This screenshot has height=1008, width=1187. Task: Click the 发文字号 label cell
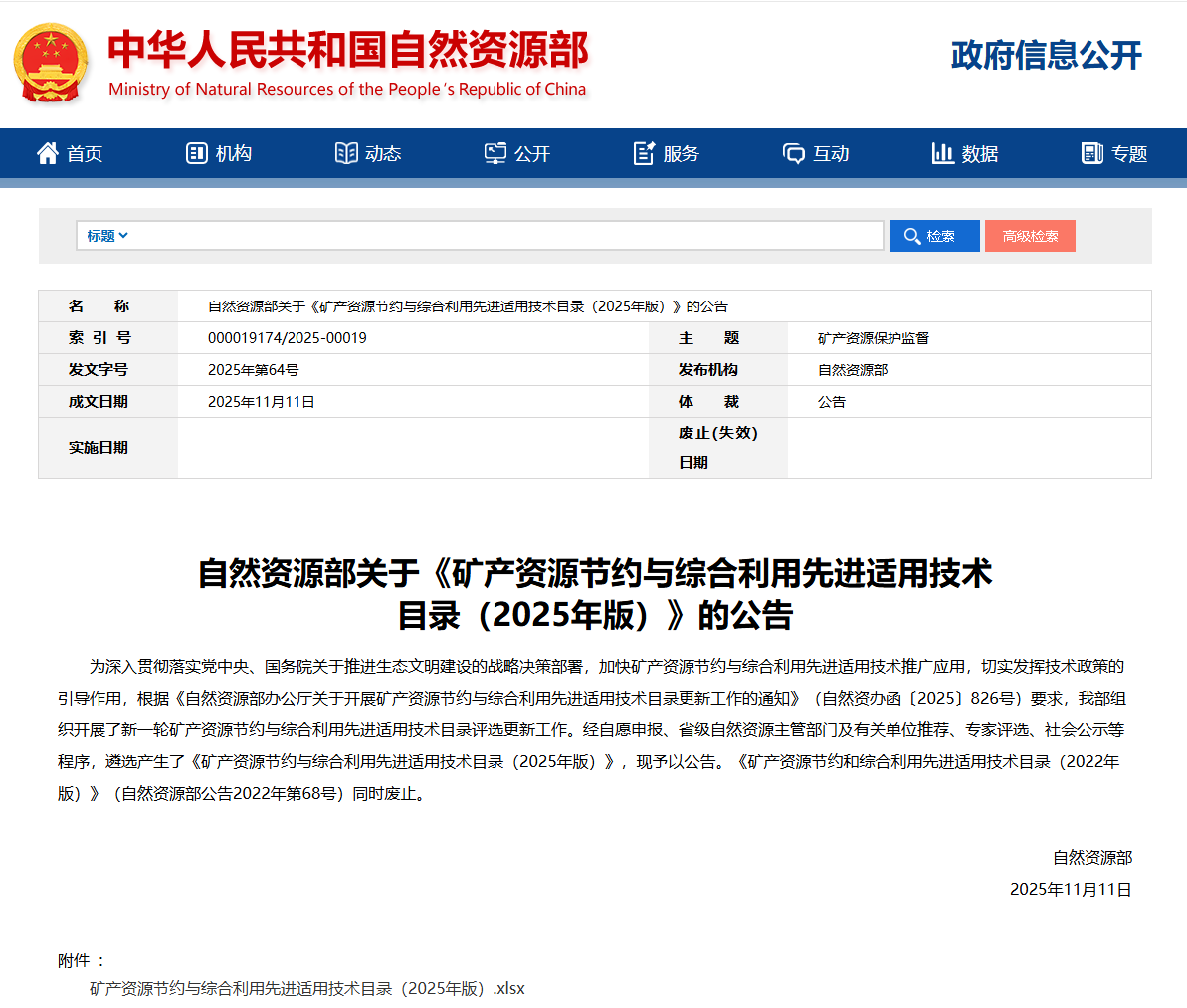(108, 370)
